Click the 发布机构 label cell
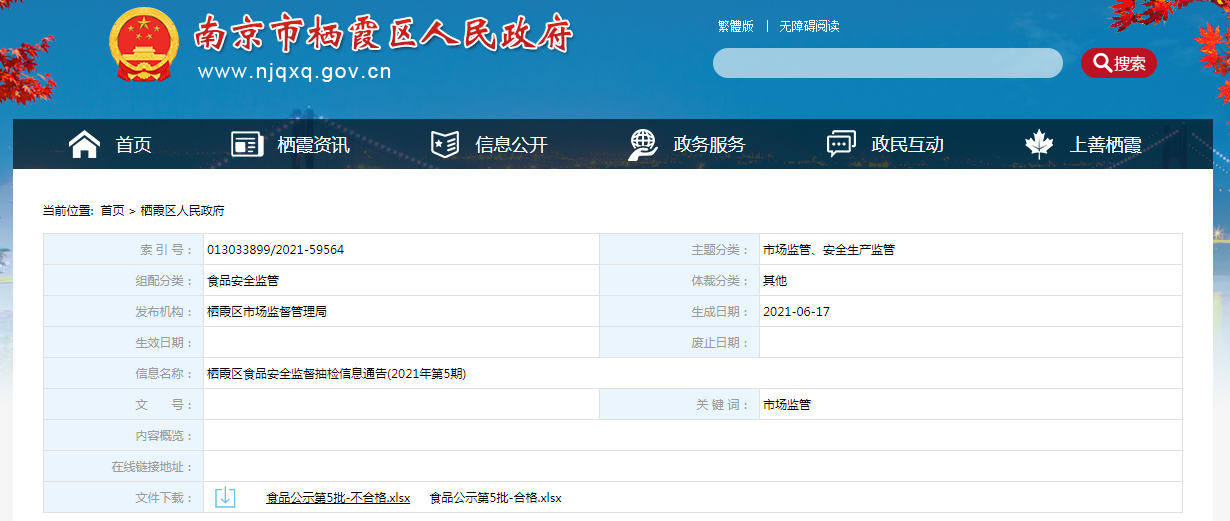This screenshot has width=1230, height=521. 123,312
